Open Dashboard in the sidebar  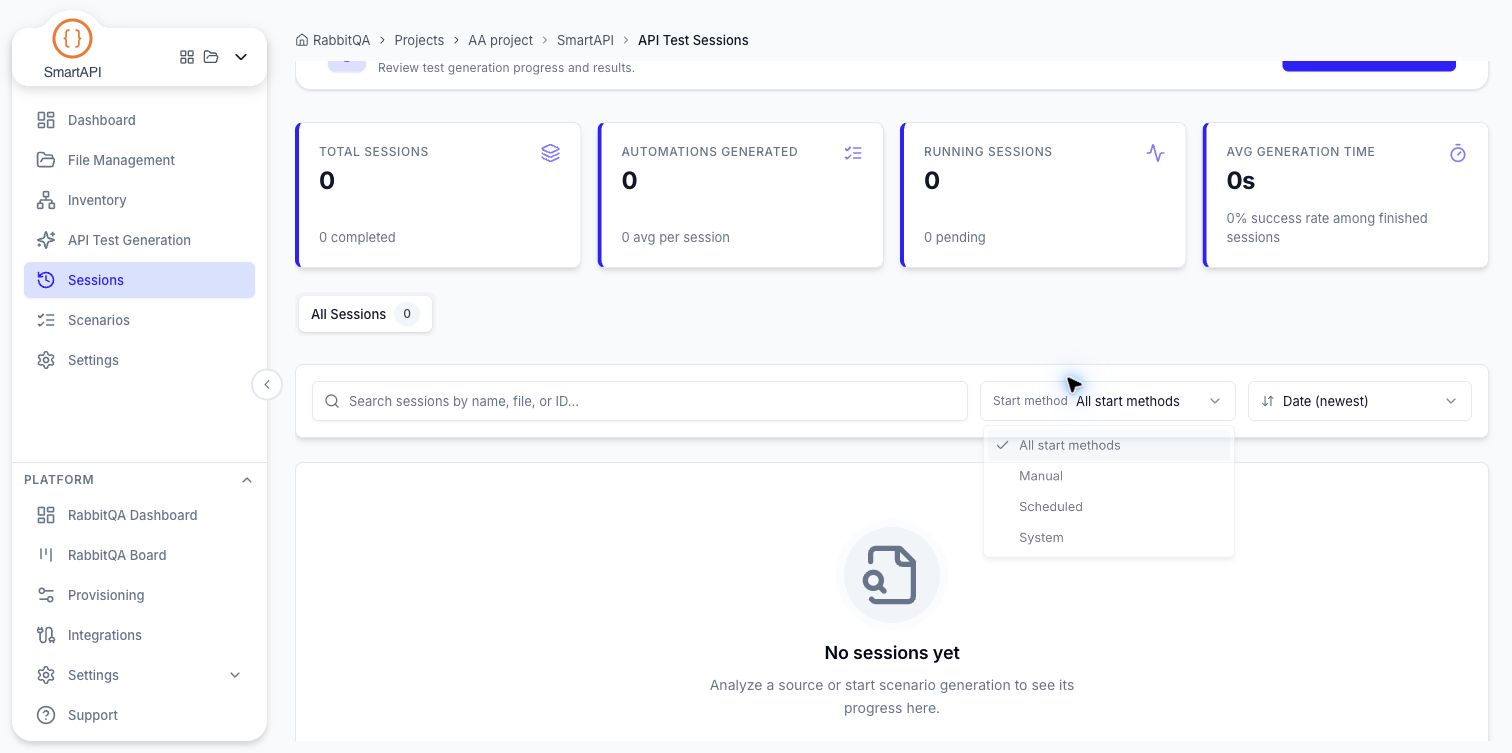click(139, 120)
